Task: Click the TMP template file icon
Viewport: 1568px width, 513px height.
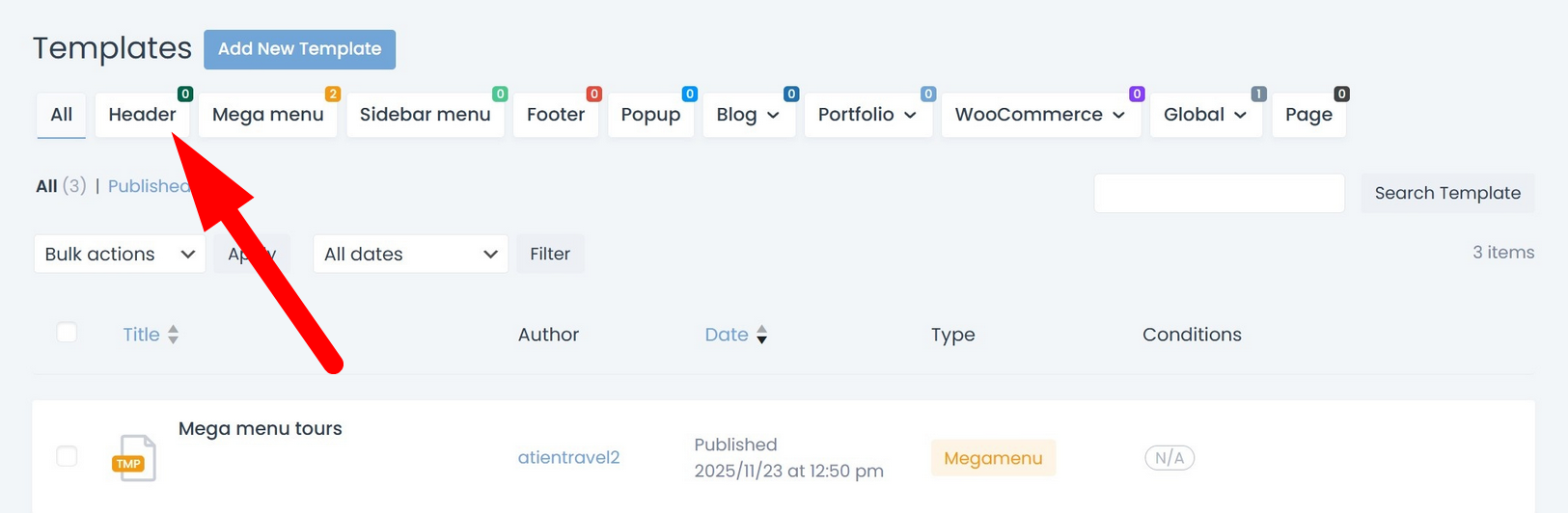Action: click(134, 458)
